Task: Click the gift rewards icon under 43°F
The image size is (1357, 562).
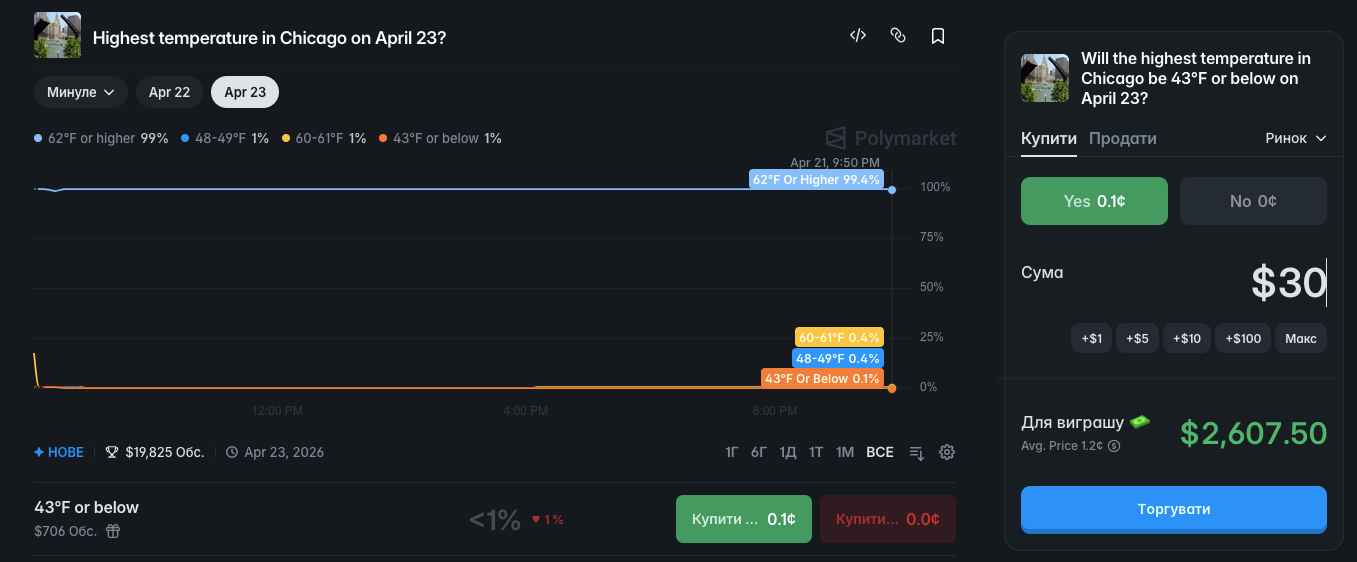Action: (x=113, y=531)
